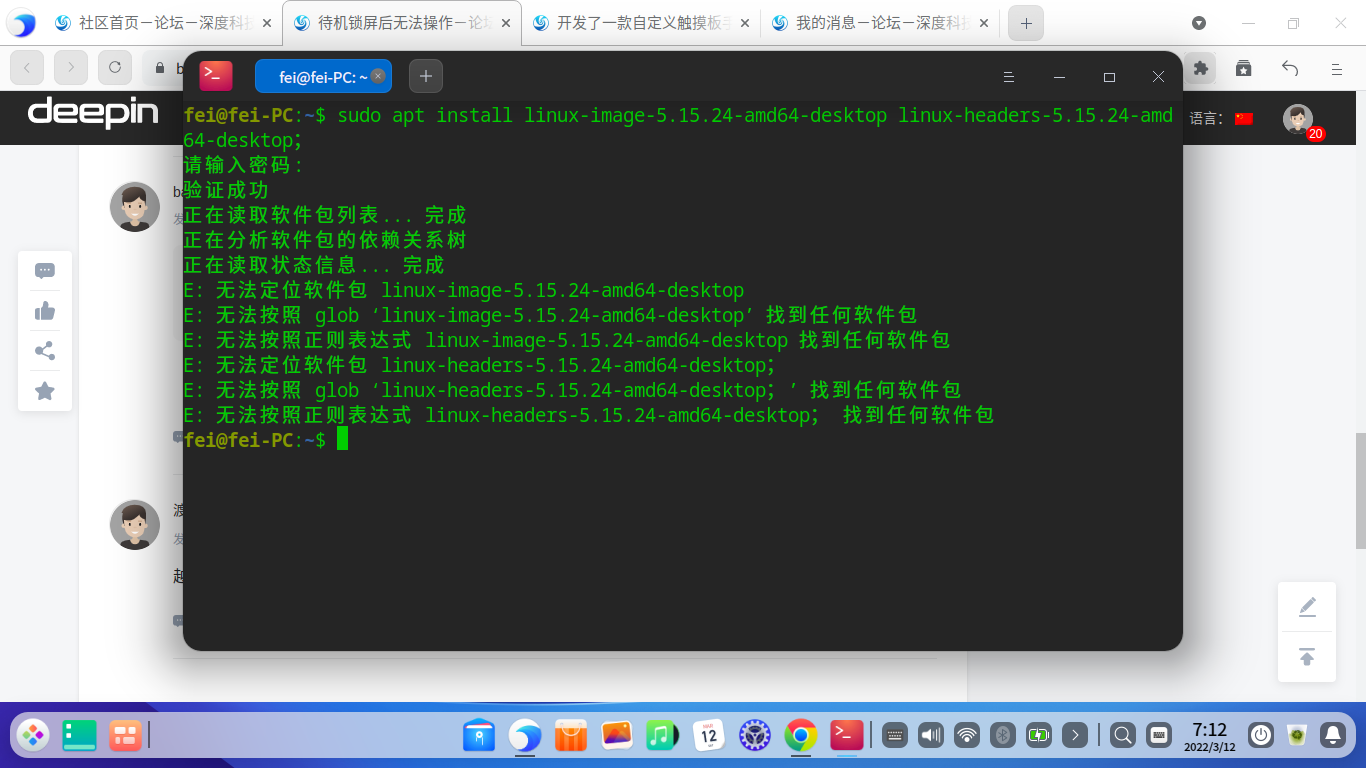The image size is (1366, 768).
Task: Click the scroll-to-top floating button
Action: (x=1307, y=657)
